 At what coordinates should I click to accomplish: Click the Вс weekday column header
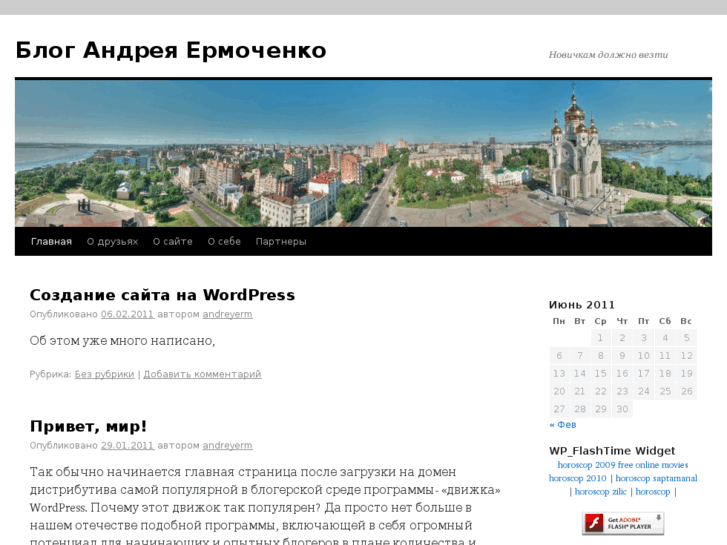click(x=686, y=321)
